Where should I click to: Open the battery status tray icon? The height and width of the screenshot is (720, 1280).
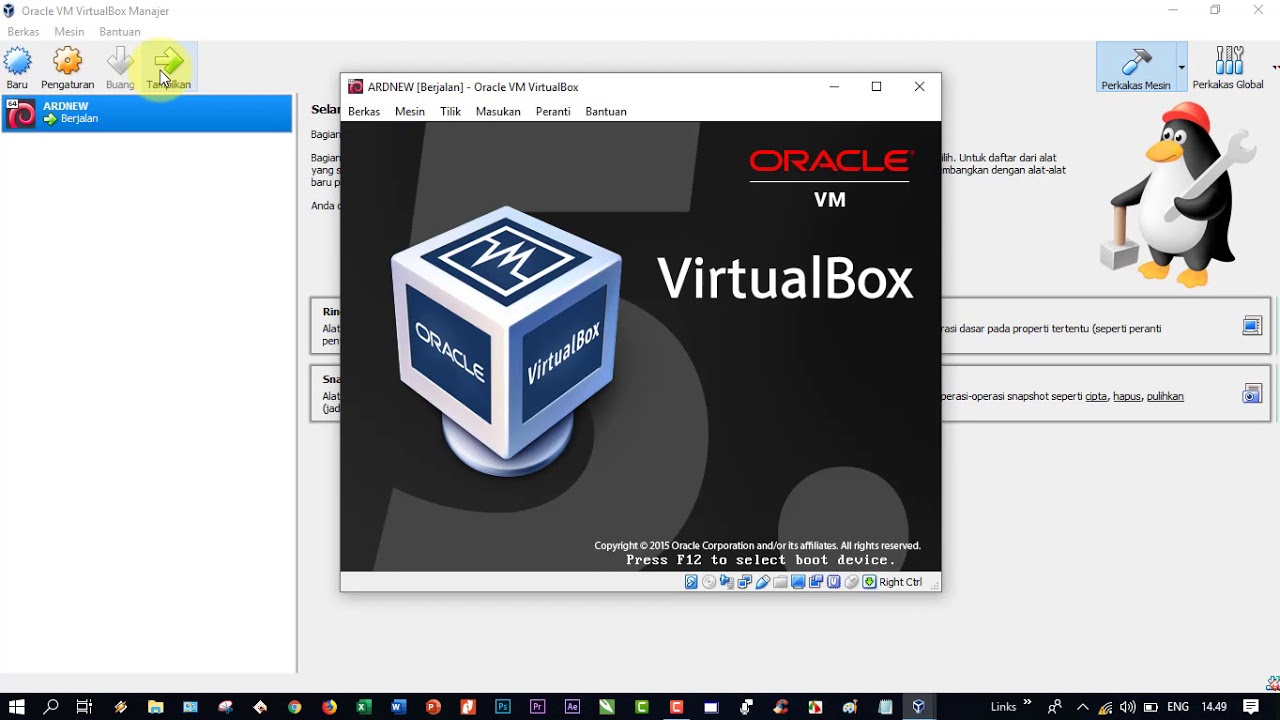(x=1151, y=707)
